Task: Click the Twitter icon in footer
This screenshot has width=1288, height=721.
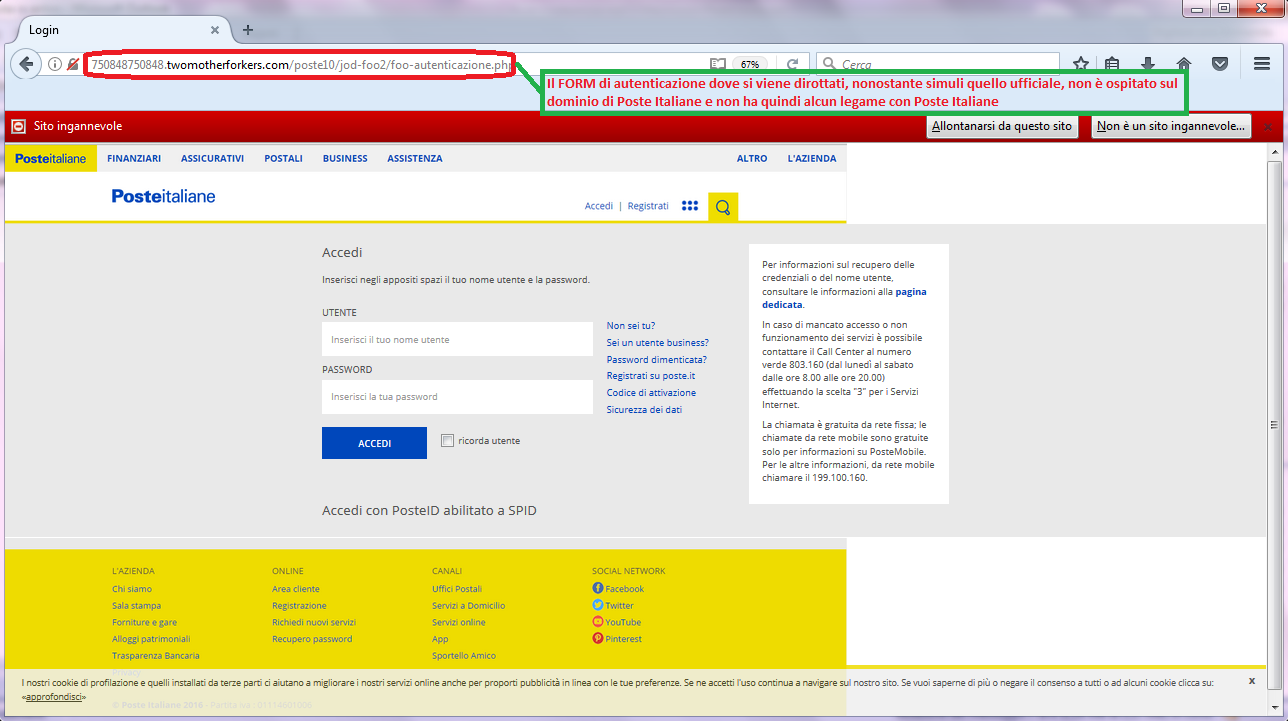Action: click(x=598, y=605)
